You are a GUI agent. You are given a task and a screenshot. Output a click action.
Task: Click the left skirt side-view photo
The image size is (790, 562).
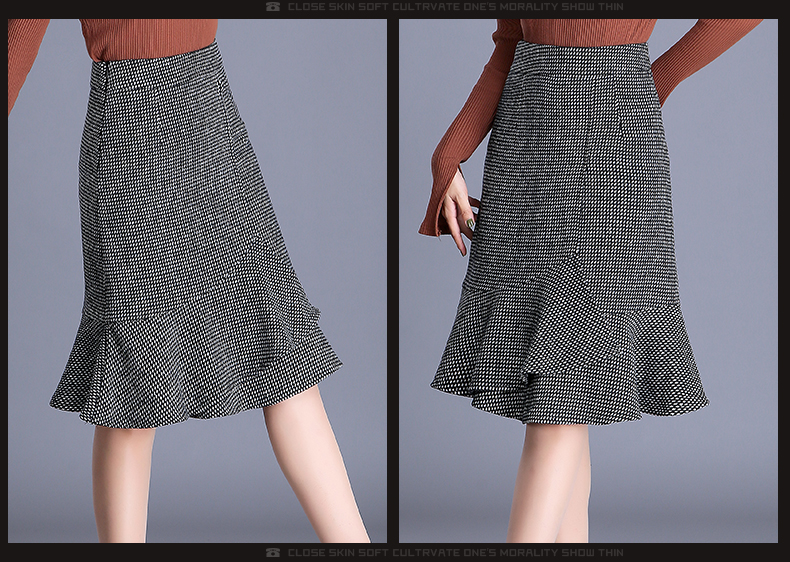tap(198, 281)
